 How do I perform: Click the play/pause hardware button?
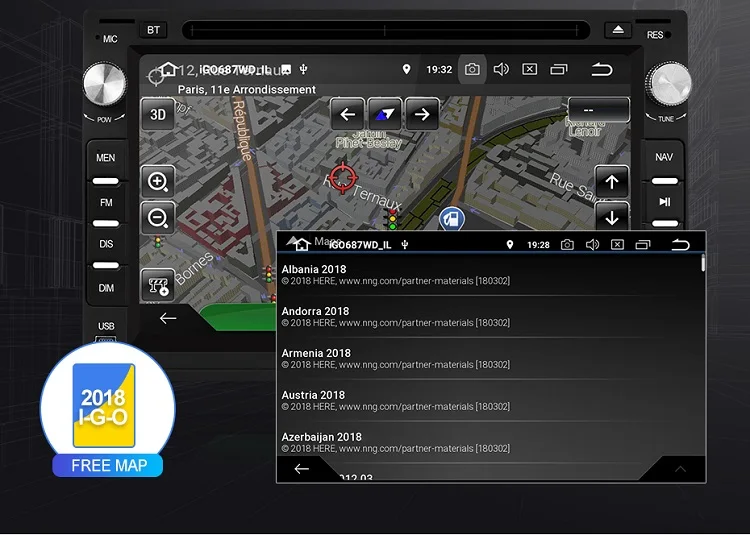coord(664,202)
